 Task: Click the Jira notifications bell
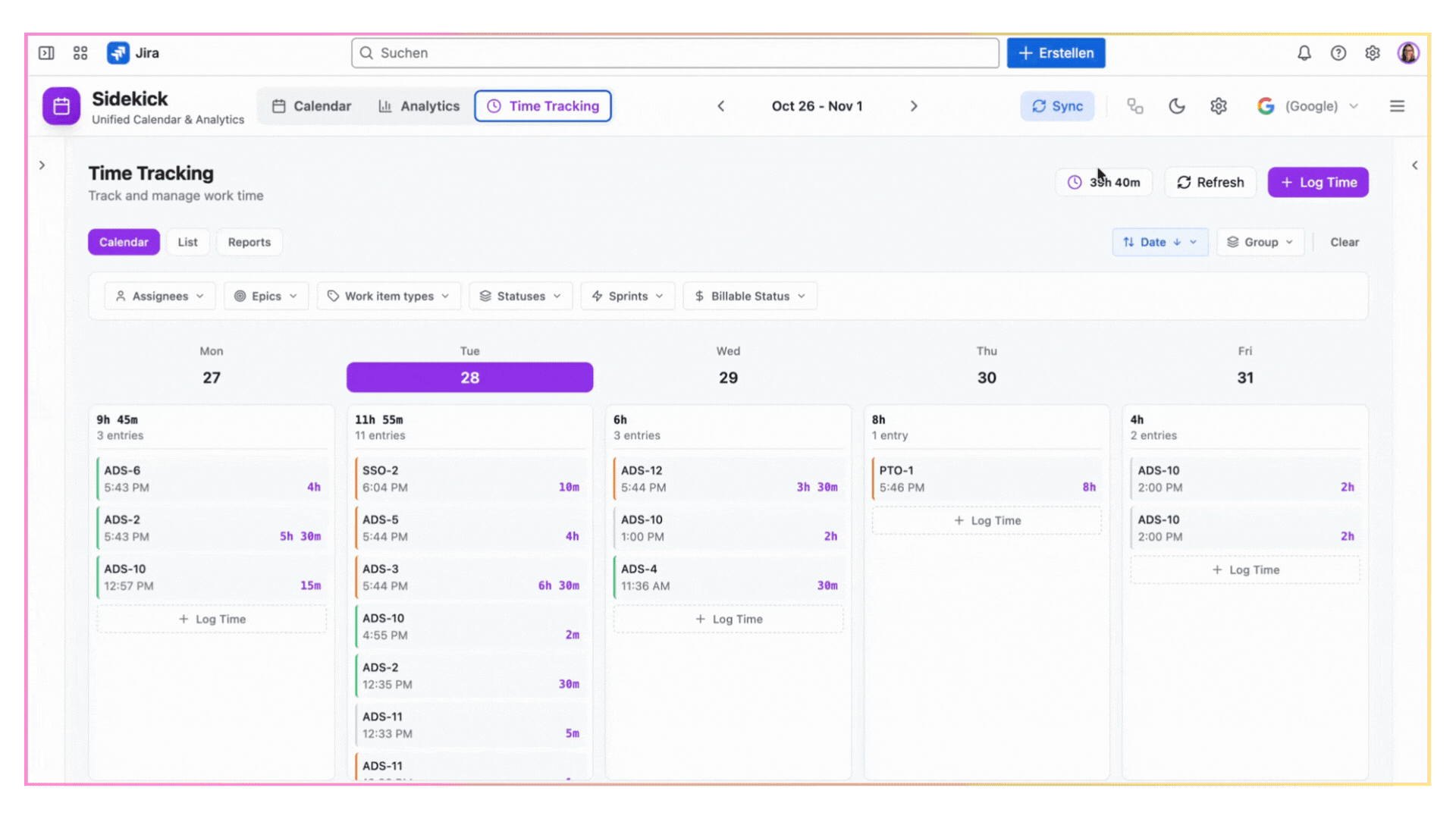coord(1304,53)
